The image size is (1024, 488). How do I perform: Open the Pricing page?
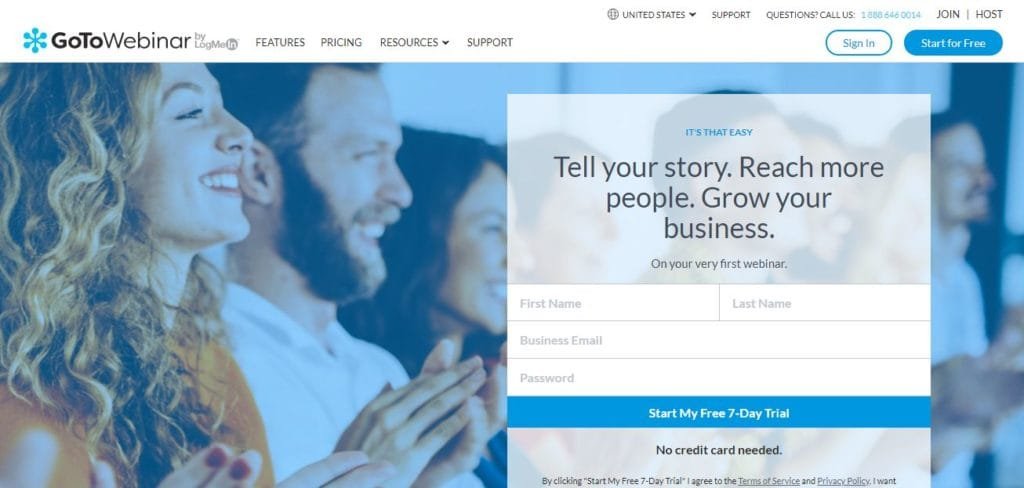tap(341, 42)
